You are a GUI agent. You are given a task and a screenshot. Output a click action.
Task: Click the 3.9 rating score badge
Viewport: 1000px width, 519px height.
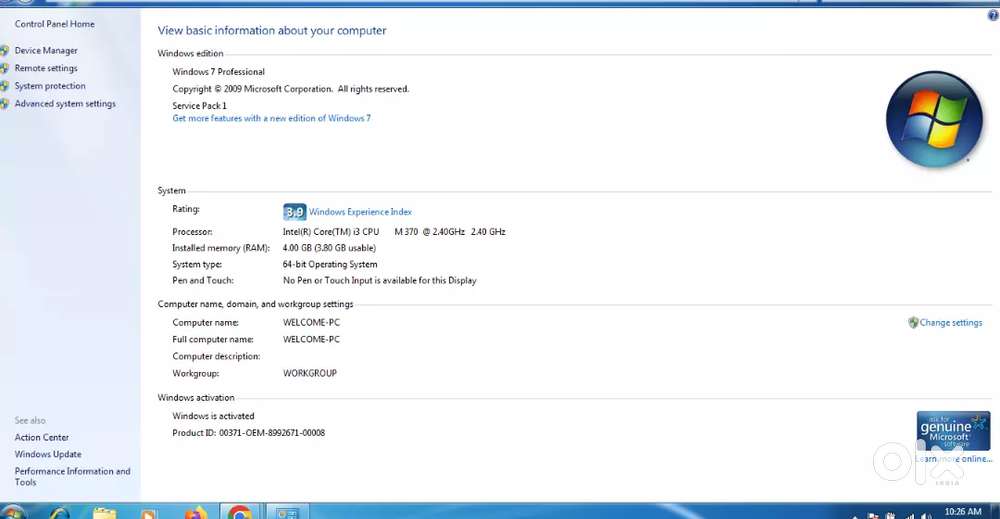pos(295,212)
